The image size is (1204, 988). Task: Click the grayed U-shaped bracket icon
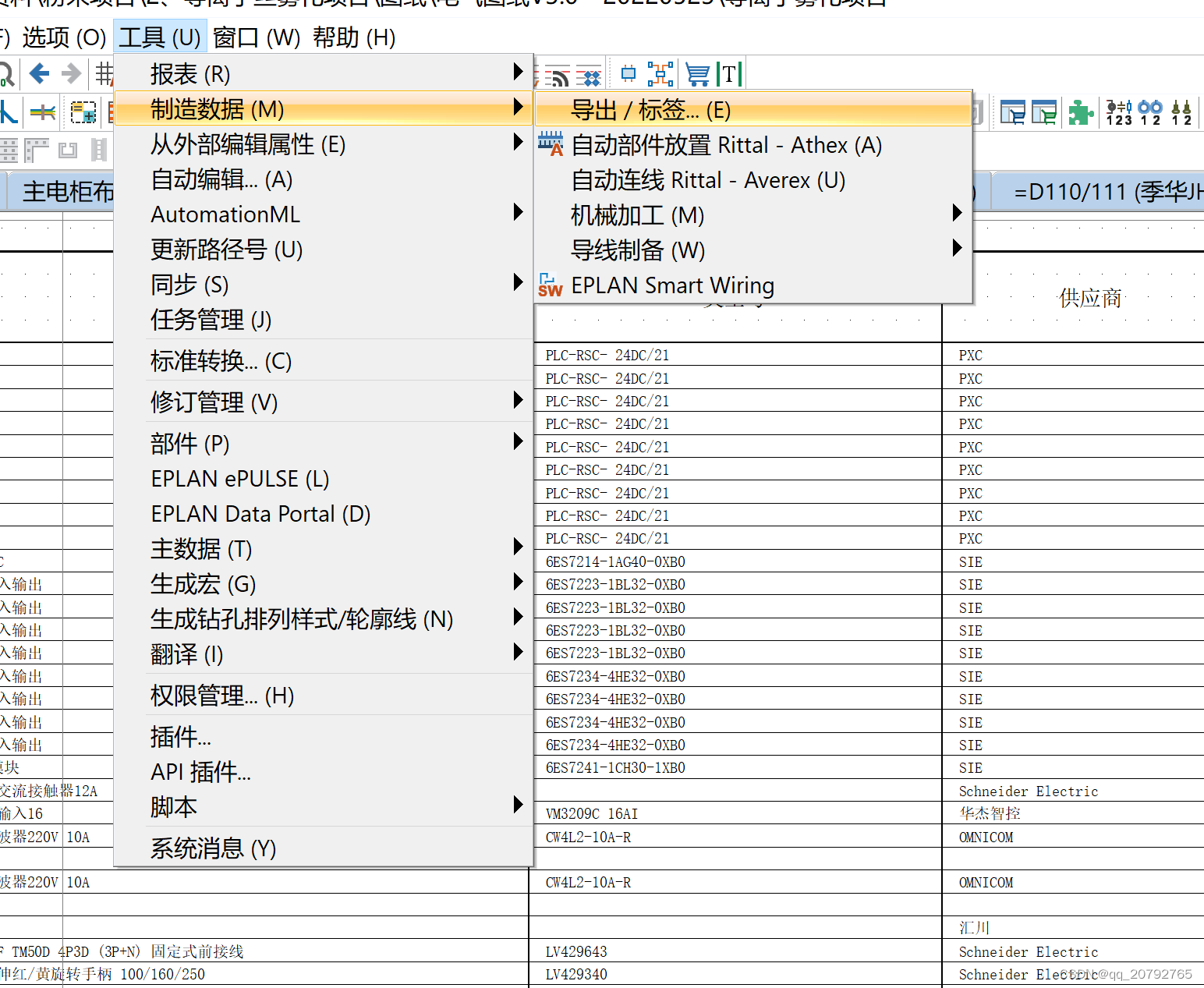[69, 150]
